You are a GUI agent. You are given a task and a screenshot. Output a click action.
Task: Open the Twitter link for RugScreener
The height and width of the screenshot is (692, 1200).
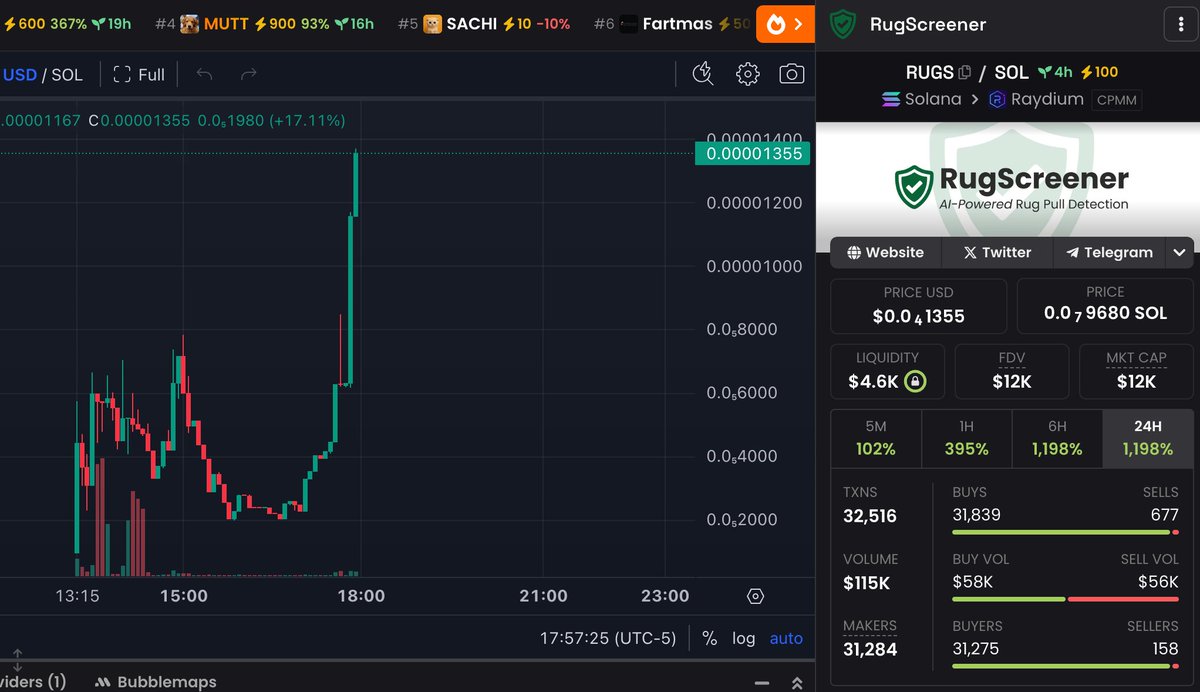coord(997,252)
